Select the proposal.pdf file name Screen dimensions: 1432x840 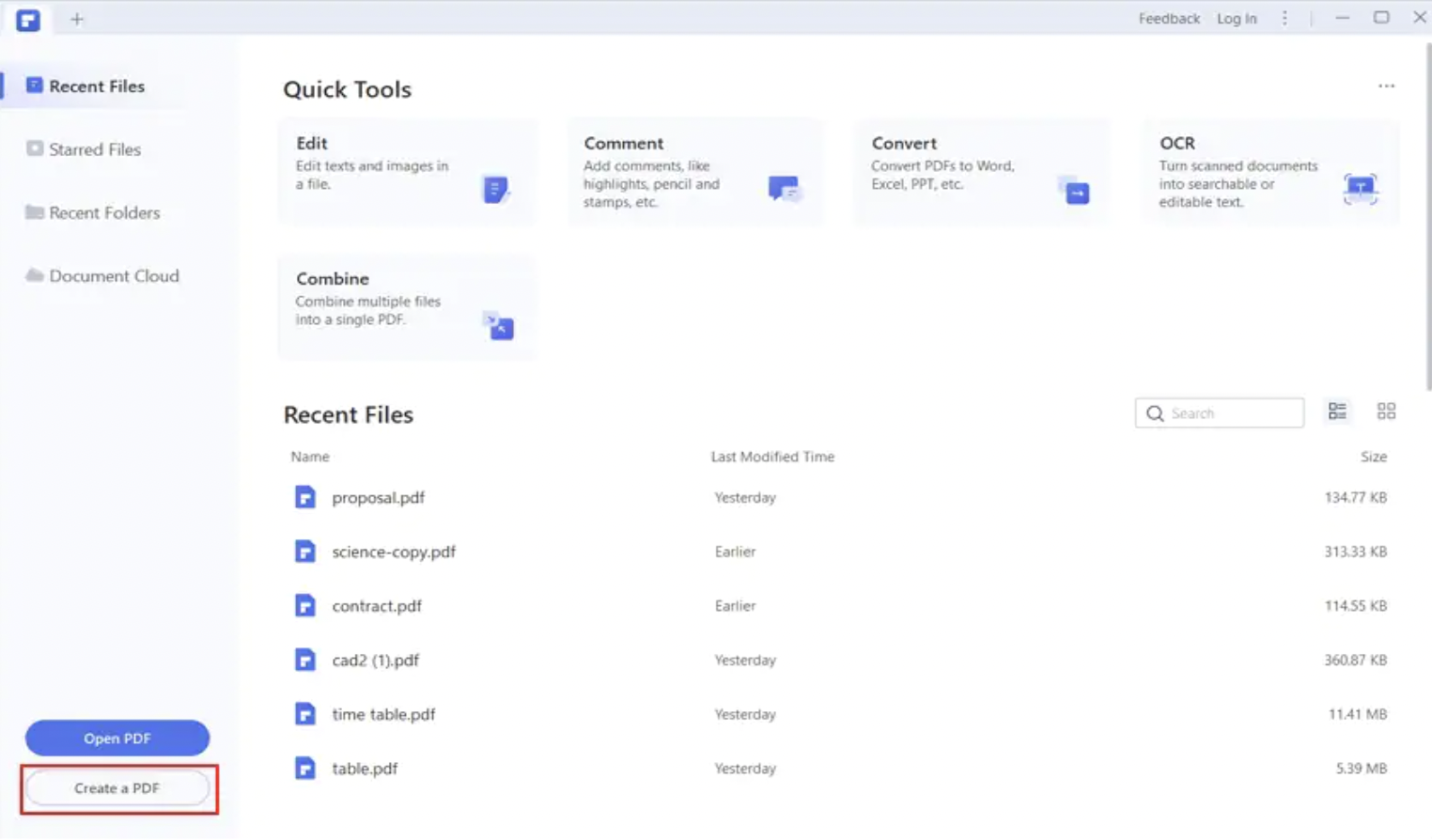(379, 497)
